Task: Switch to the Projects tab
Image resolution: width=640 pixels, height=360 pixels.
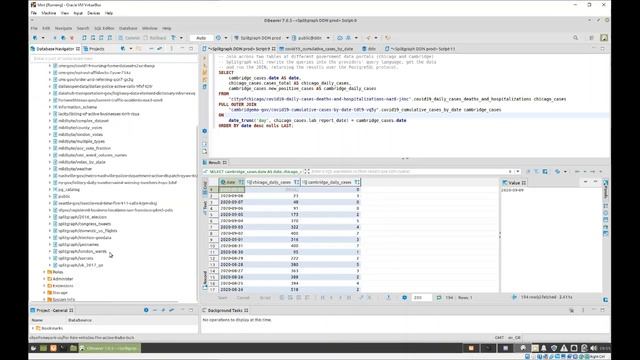Action: [94, 49]
